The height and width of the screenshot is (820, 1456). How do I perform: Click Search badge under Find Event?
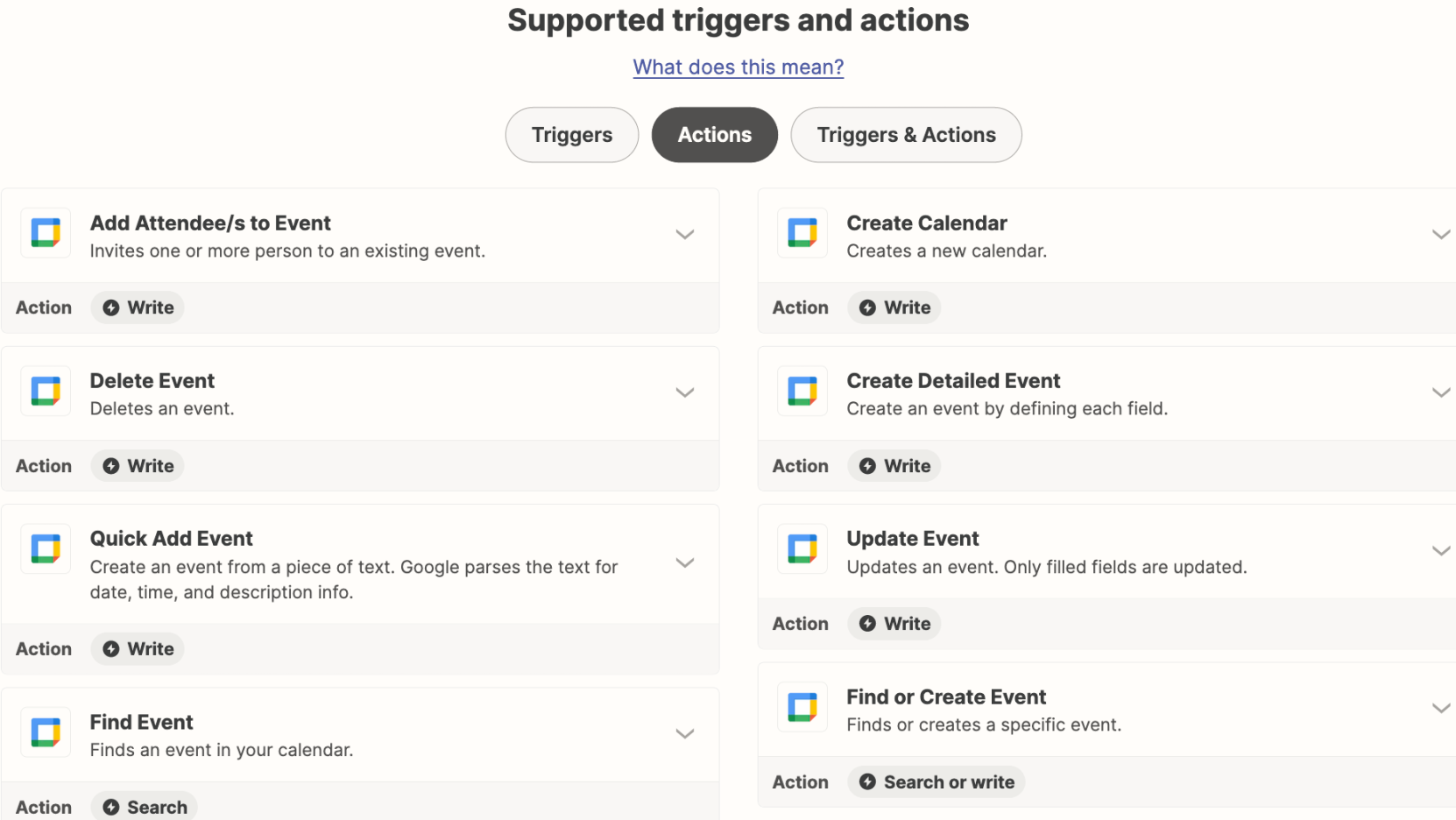pyautogui.click(x=145, y=807)
